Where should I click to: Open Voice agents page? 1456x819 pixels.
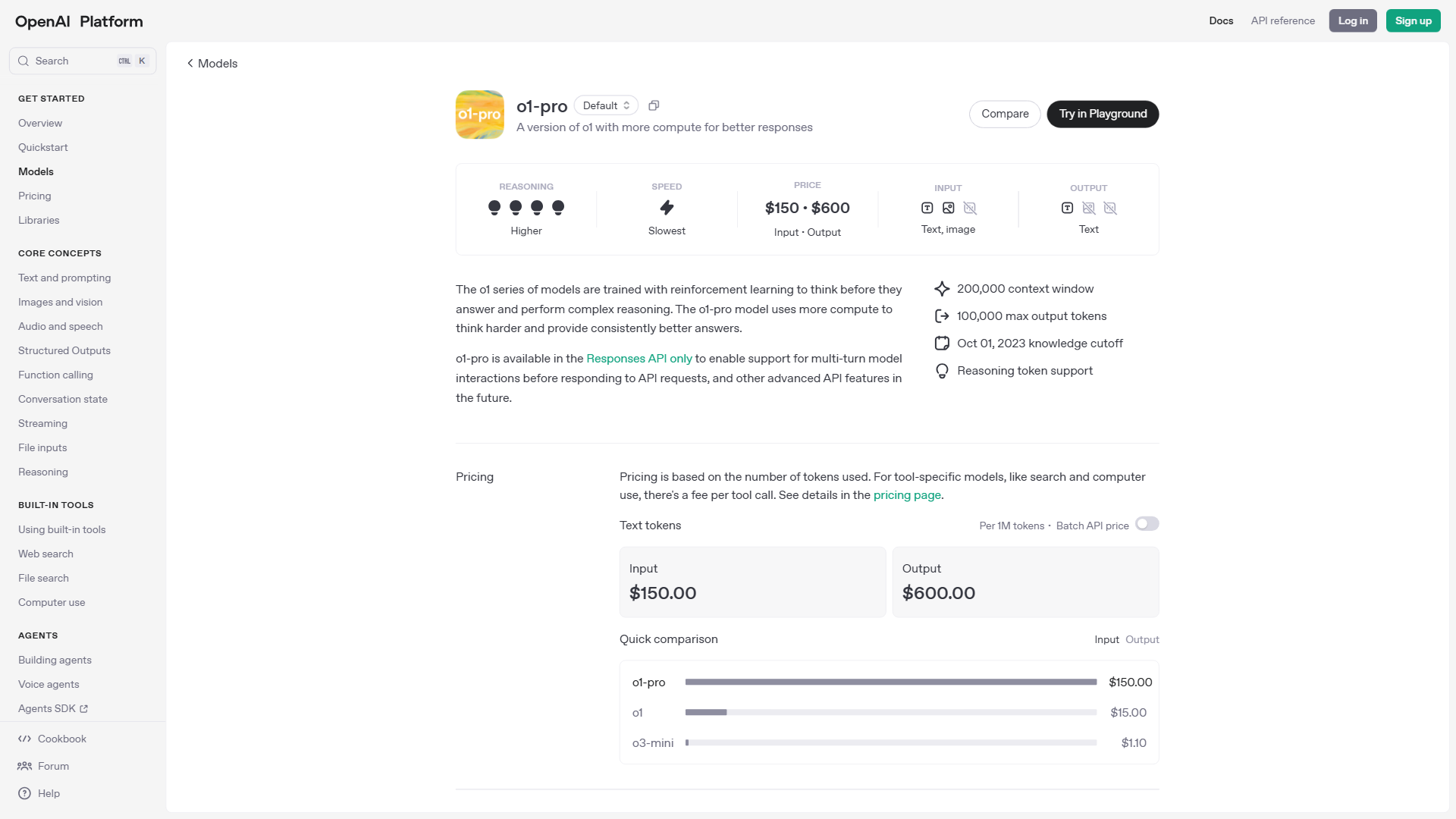(x=49, y=684)
